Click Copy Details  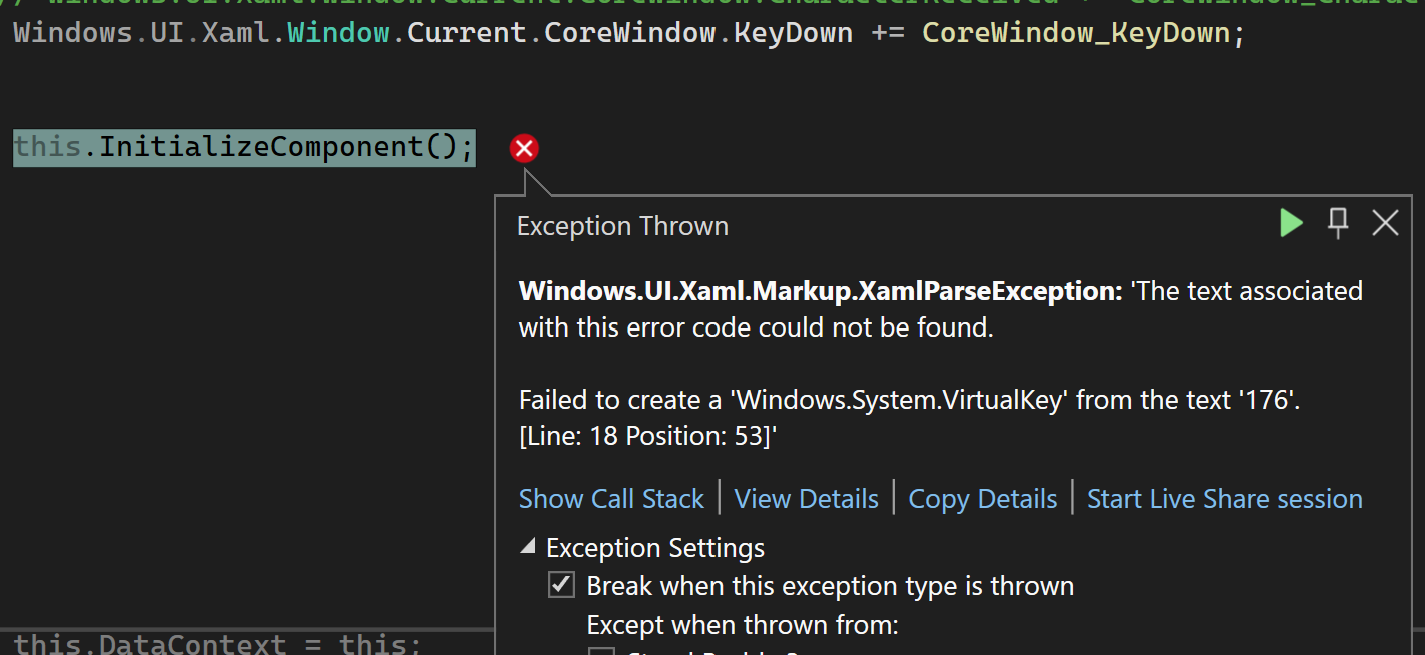pos(982,498)
